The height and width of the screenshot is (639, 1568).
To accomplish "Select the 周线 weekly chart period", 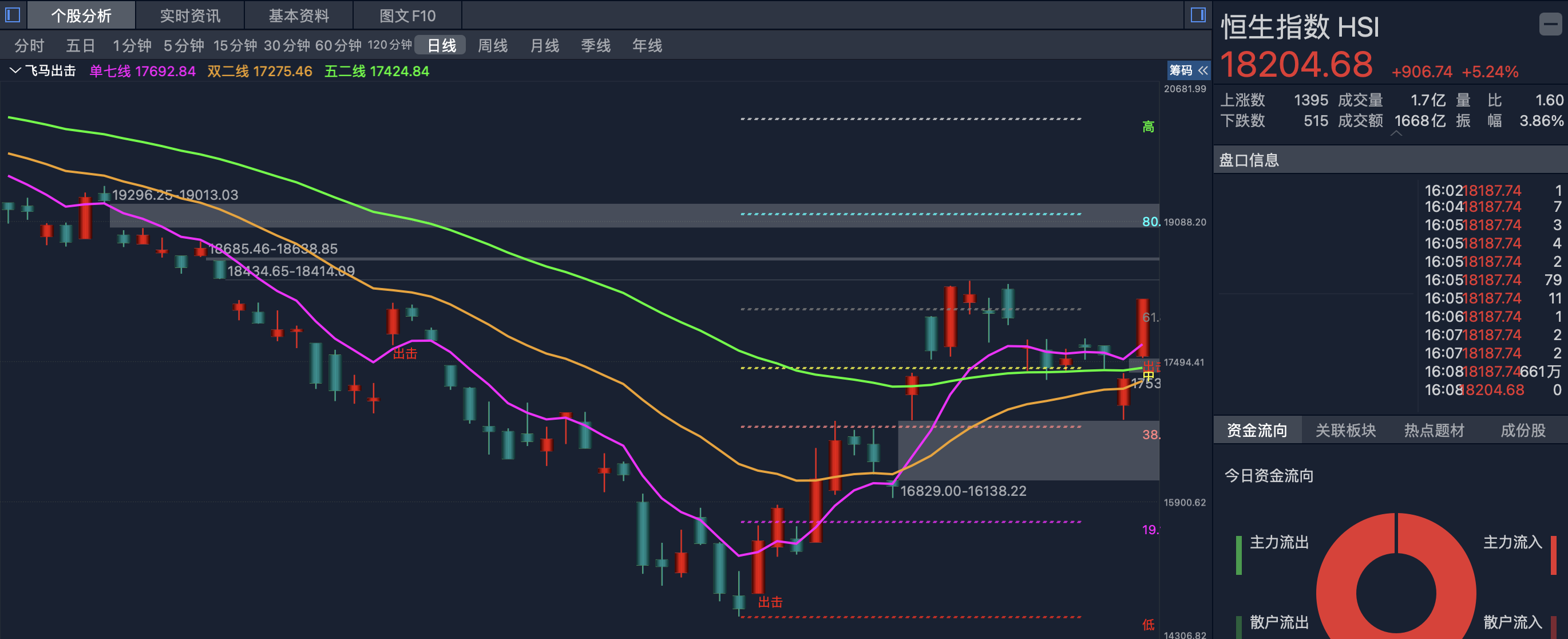I will [x=493, y=46].
